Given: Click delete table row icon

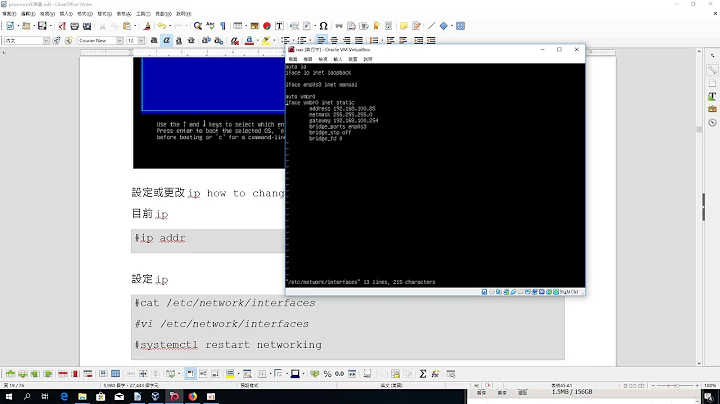Looking at the screenshot, I should tap(63, 374).
